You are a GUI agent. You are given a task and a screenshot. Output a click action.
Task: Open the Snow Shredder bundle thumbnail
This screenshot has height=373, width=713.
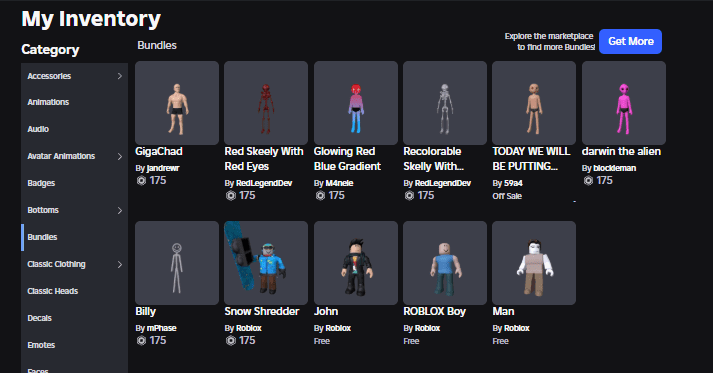click(x=266, y=263)
